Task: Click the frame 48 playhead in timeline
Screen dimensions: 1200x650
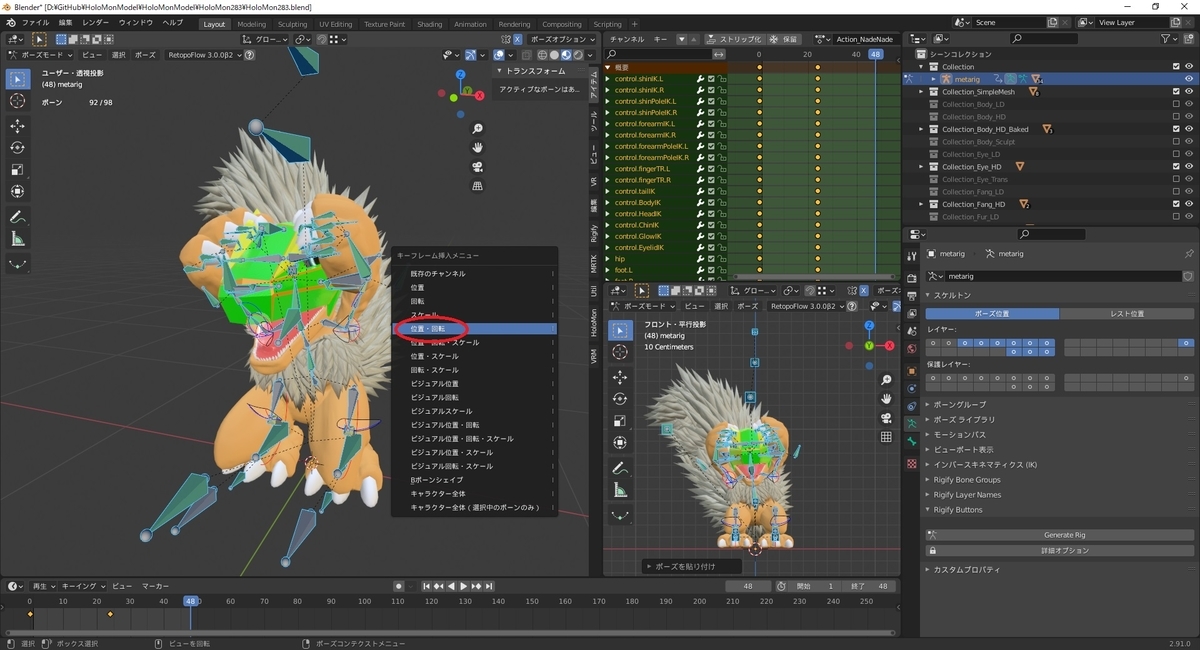Action: click(x=189, y=601)
